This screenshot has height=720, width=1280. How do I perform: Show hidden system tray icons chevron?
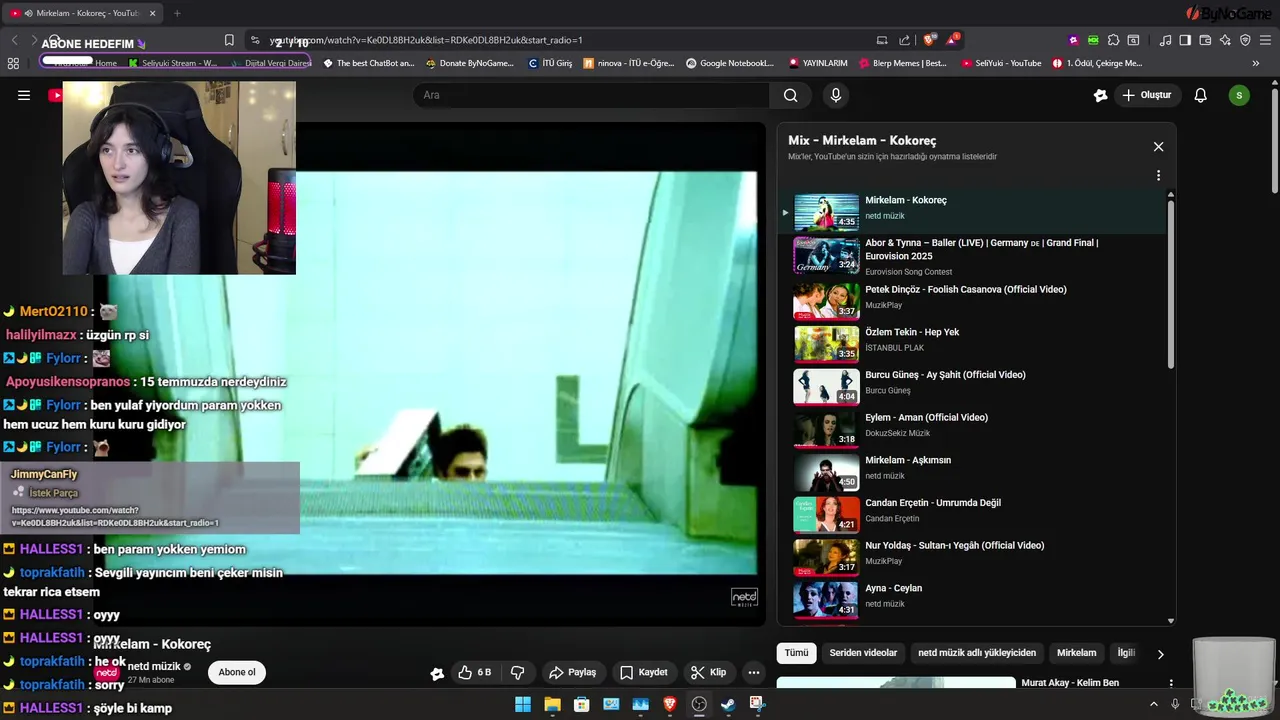[x=1156, y=704]
